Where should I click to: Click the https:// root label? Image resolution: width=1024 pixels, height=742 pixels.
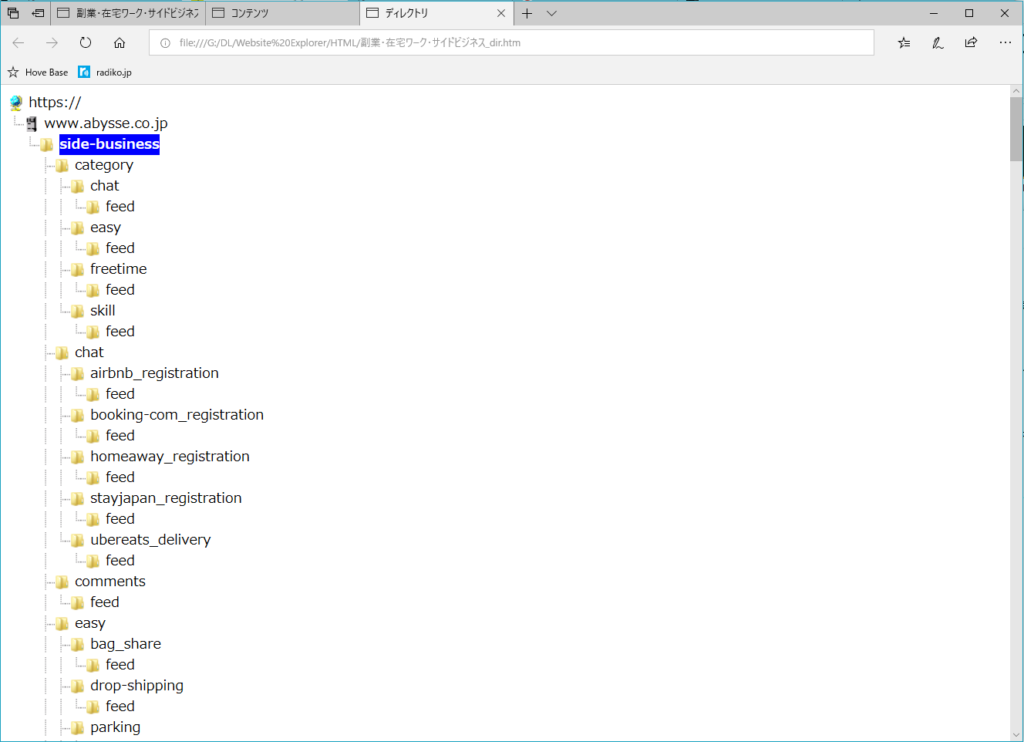tap(55, 103)
